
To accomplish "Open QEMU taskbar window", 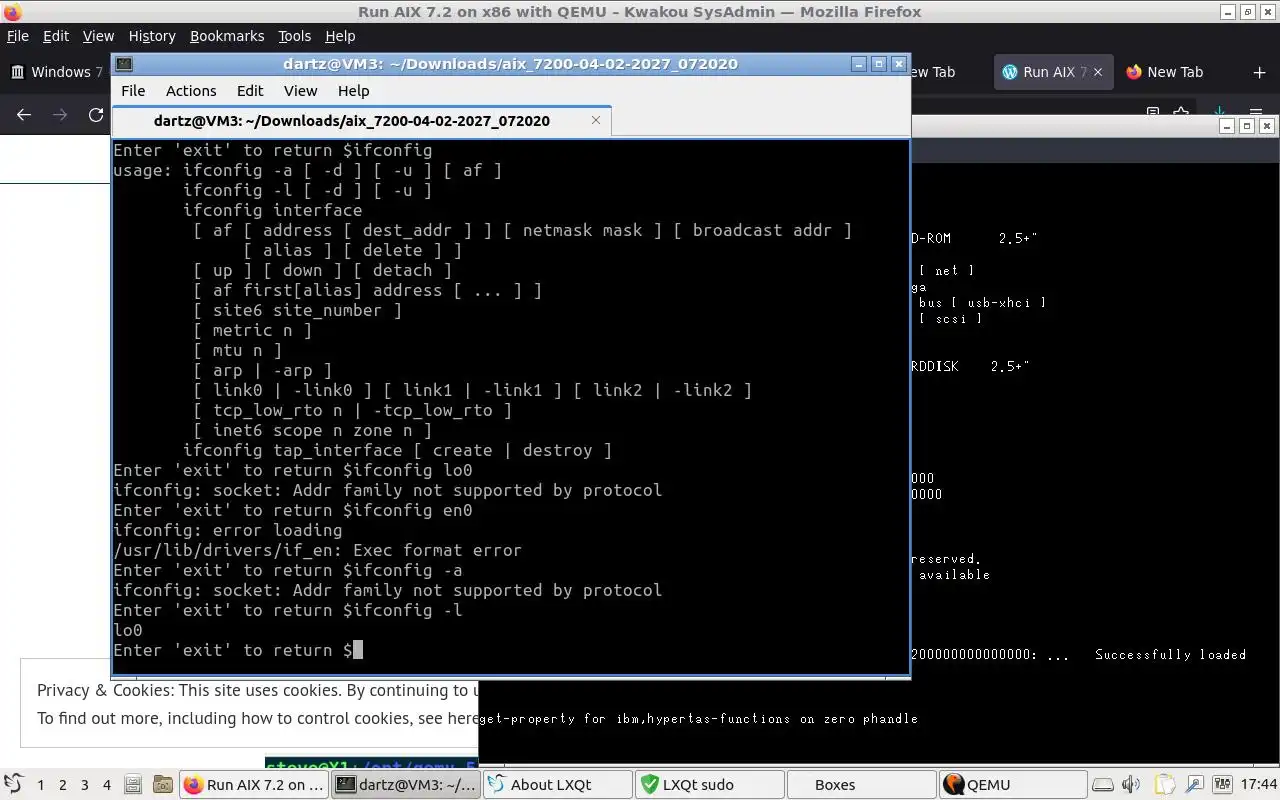I will point(1012,785).
